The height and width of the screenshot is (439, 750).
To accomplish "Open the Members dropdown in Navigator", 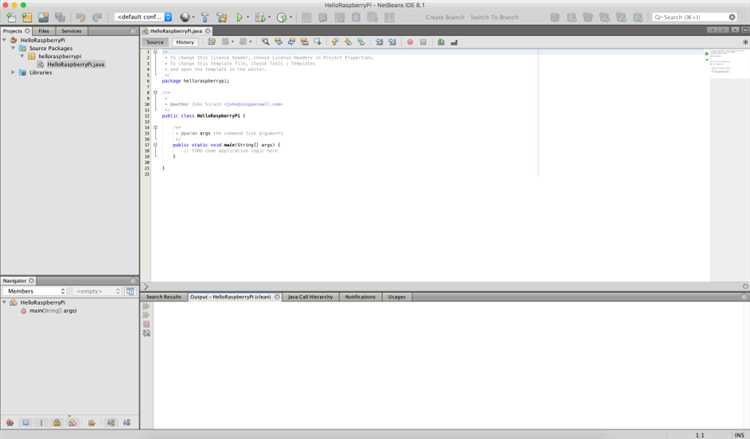I will coord(34,291).
